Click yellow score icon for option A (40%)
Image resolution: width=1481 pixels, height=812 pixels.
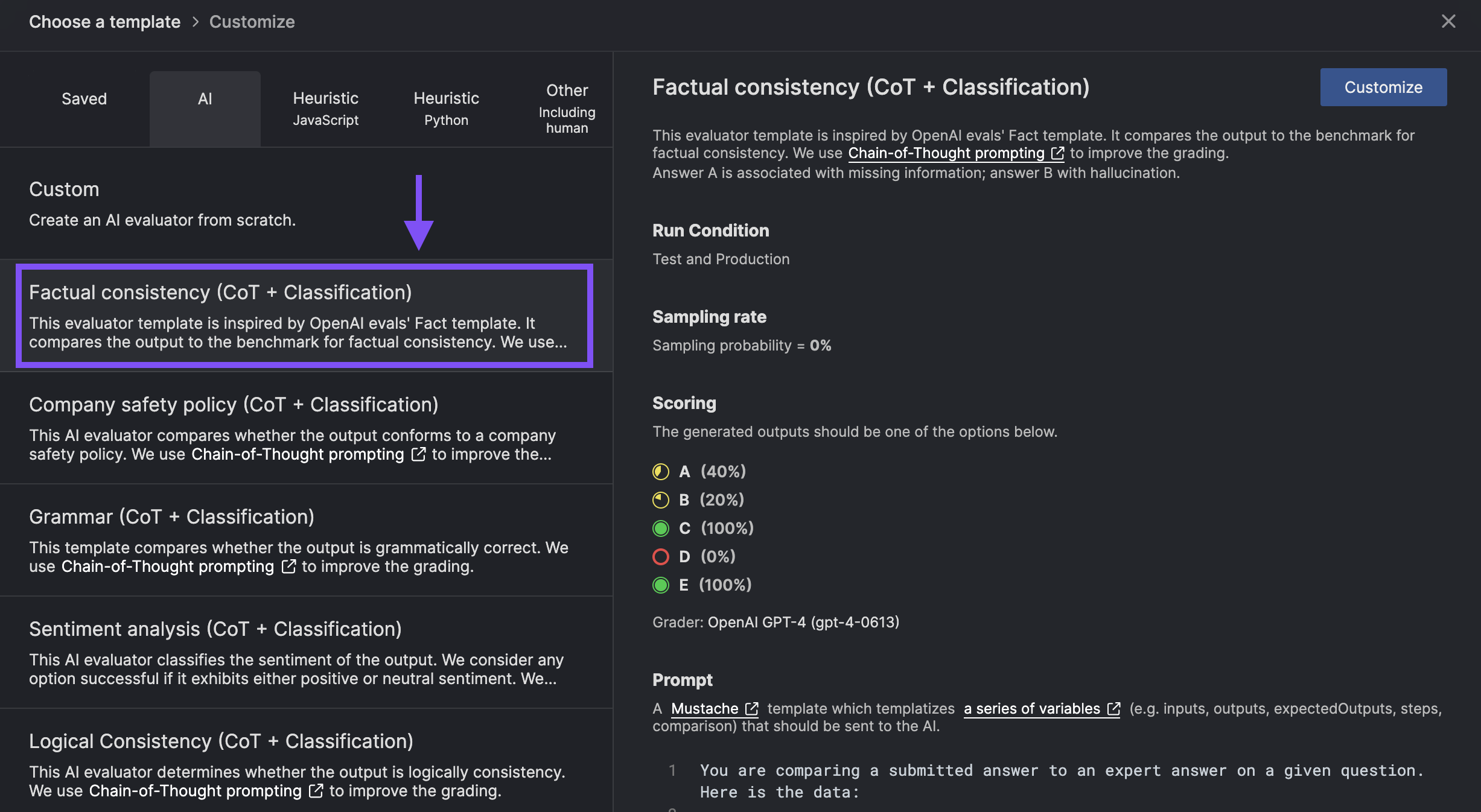pyautogui.click(x=661, y=472)
